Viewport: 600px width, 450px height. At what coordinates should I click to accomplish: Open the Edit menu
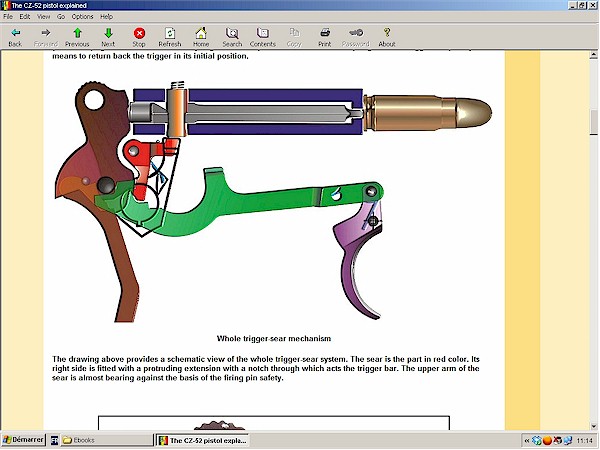24,16
